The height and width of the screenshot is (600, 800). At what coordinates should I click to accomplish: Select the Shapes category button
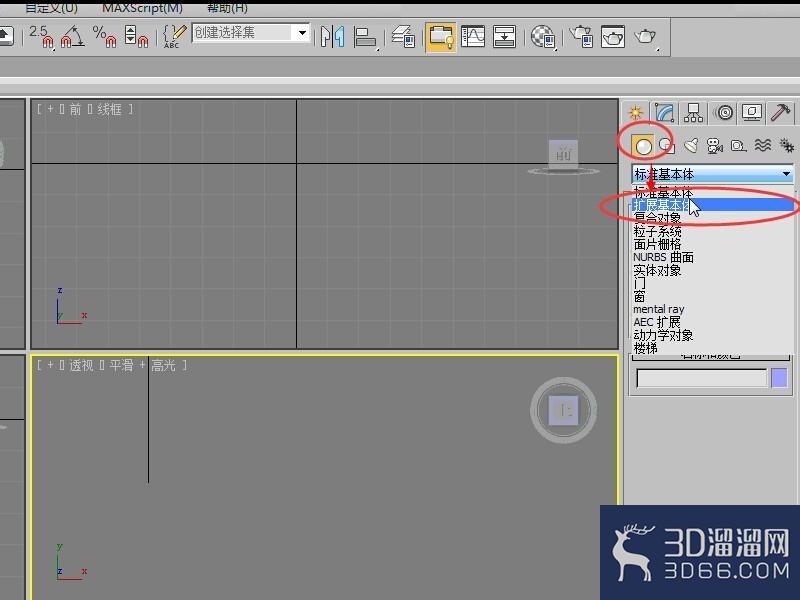[x=666, y=145]
